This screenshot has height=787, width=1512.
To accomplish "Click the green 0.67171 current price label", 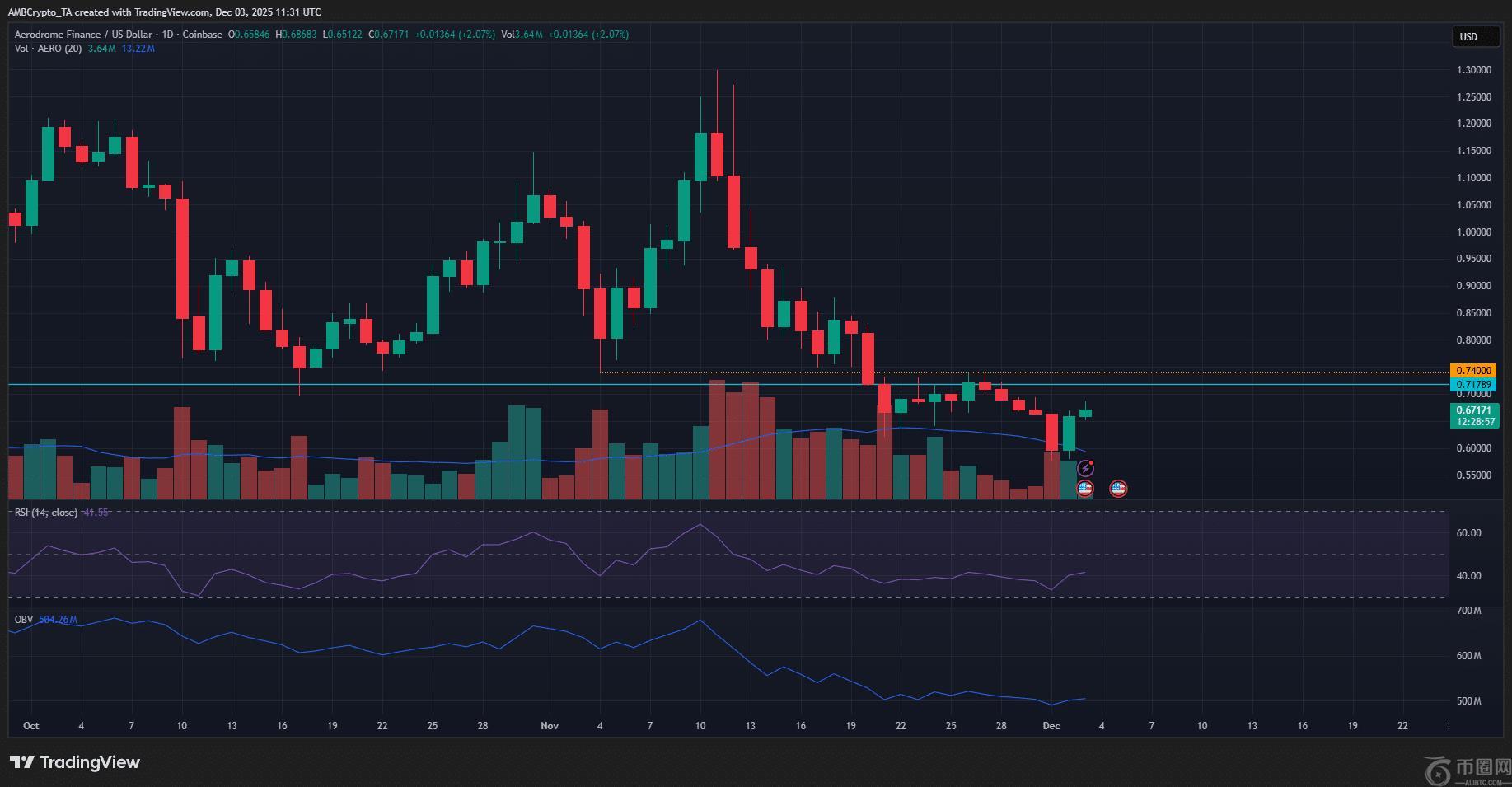I will click(1473, 410).
